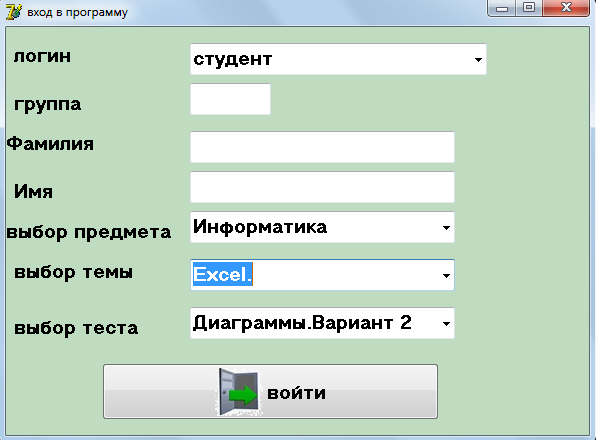Click the Delphi app icon in title bar
The image size is (596, 440).
point(13,12)
